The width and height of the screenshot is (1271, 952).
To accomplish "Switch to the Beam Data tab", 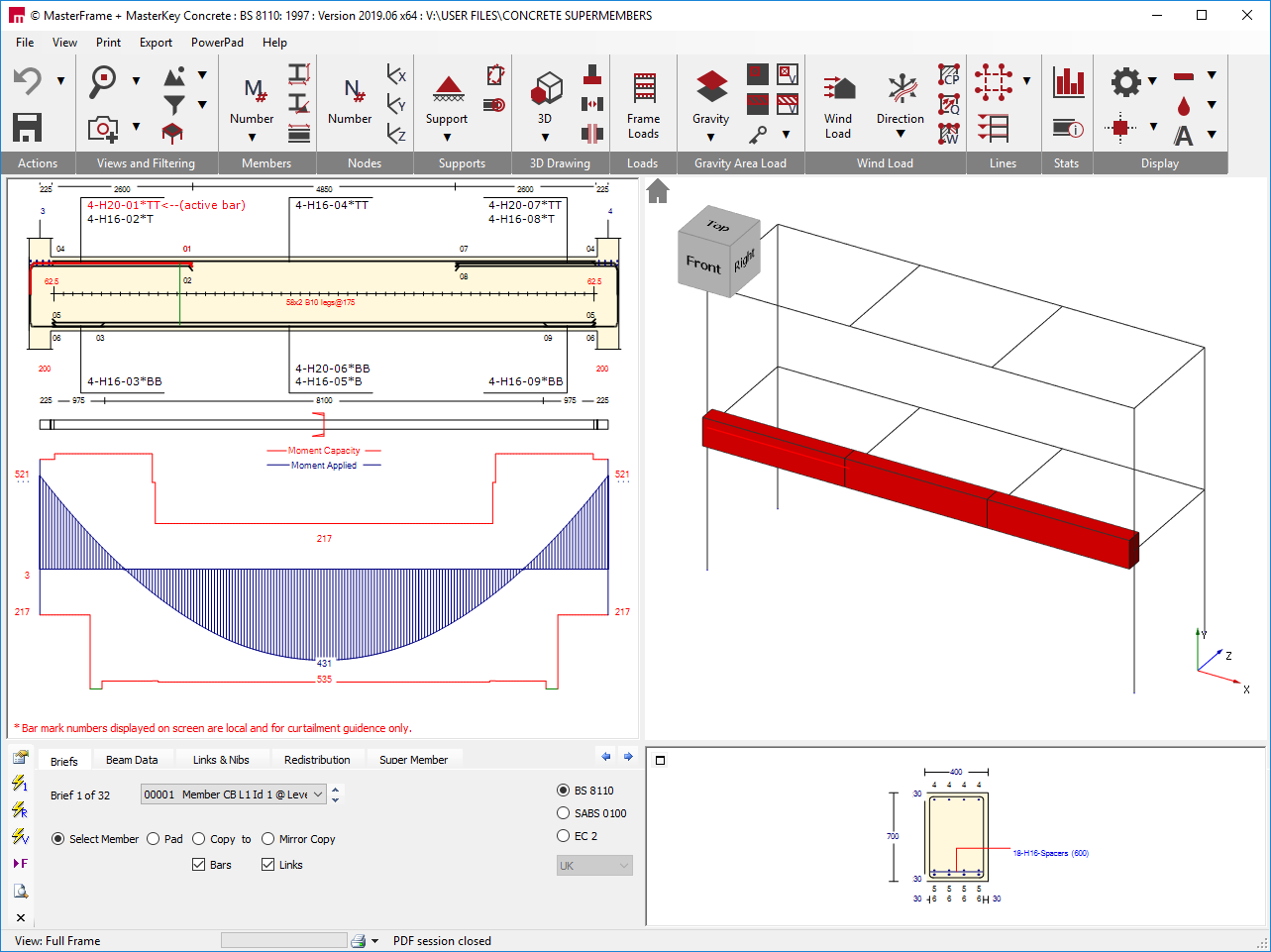I will click(x=132, y=760).
